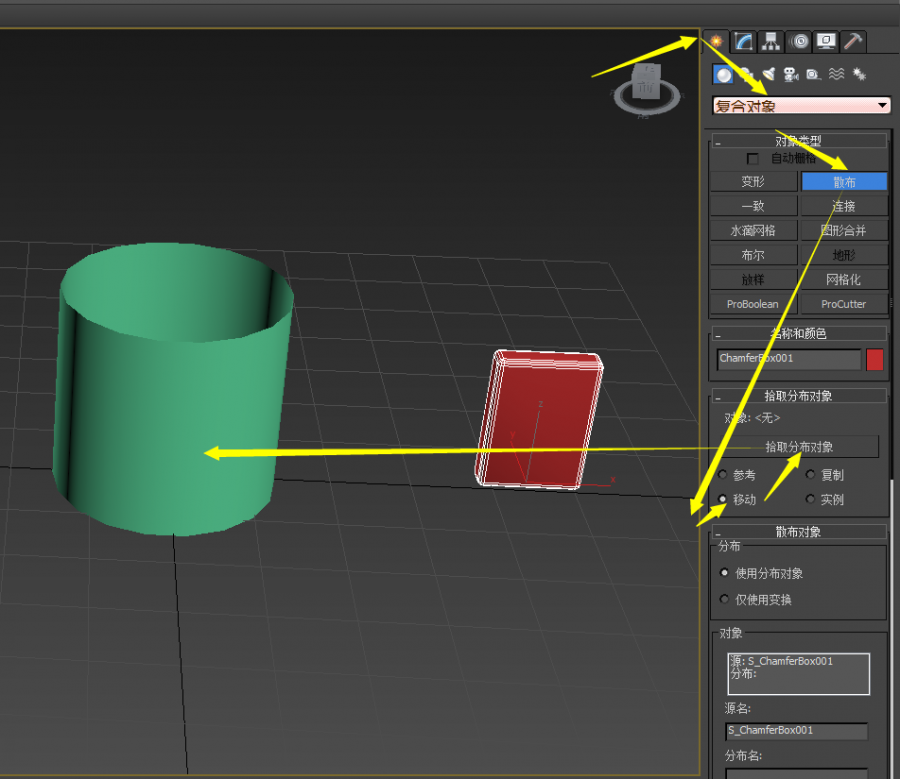The width and height of the screenshot is (900, 779).
Task: Select the 参考 radio option
Action: [723, 475]
